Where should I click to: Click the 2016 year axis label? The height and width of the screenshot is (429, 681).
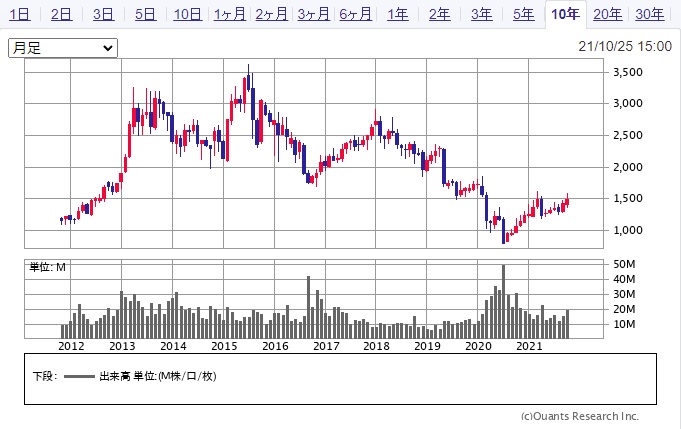point(275,346)
